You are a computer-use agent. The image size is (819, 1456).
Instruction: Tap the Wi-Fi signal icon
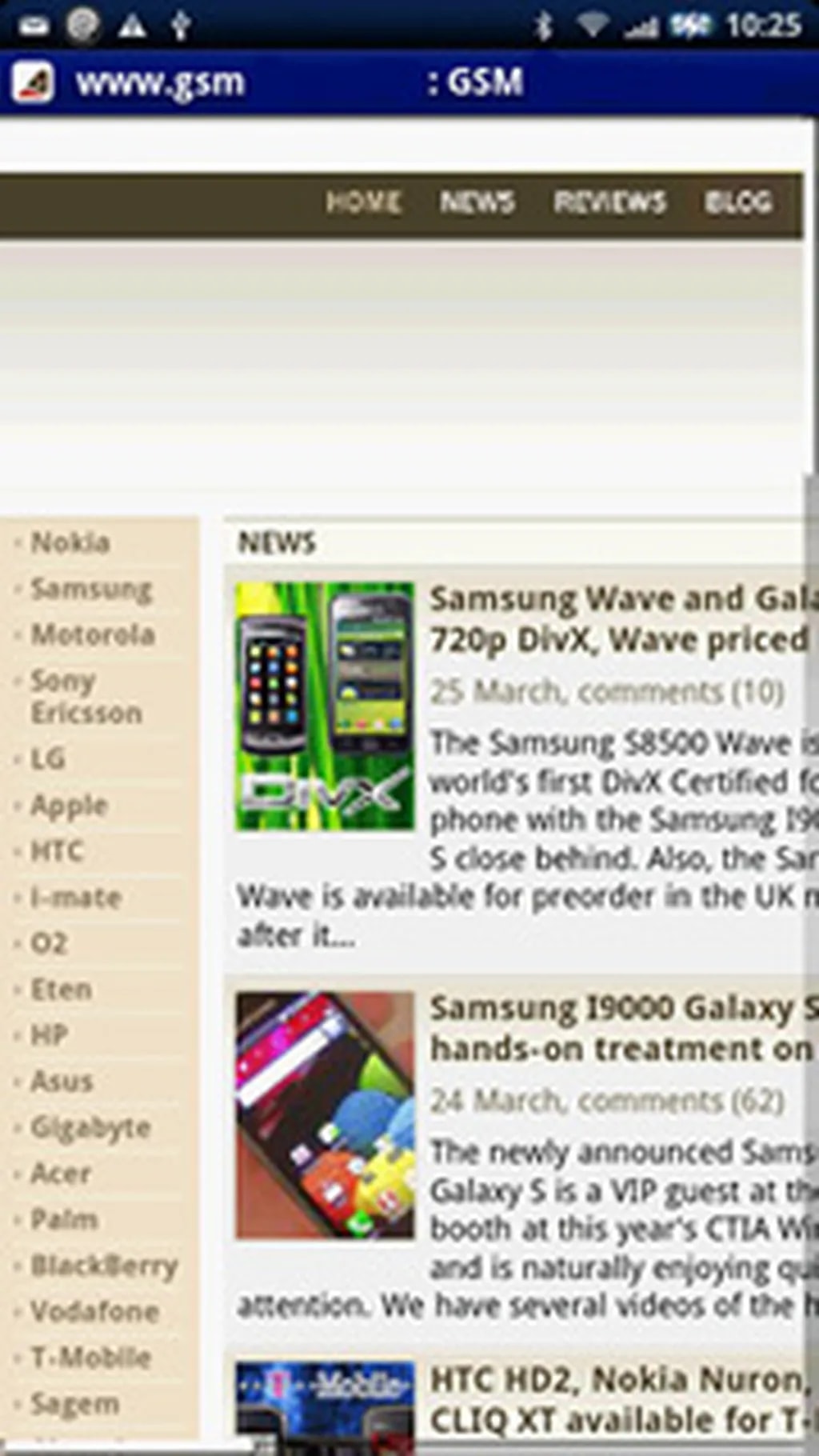593,26
